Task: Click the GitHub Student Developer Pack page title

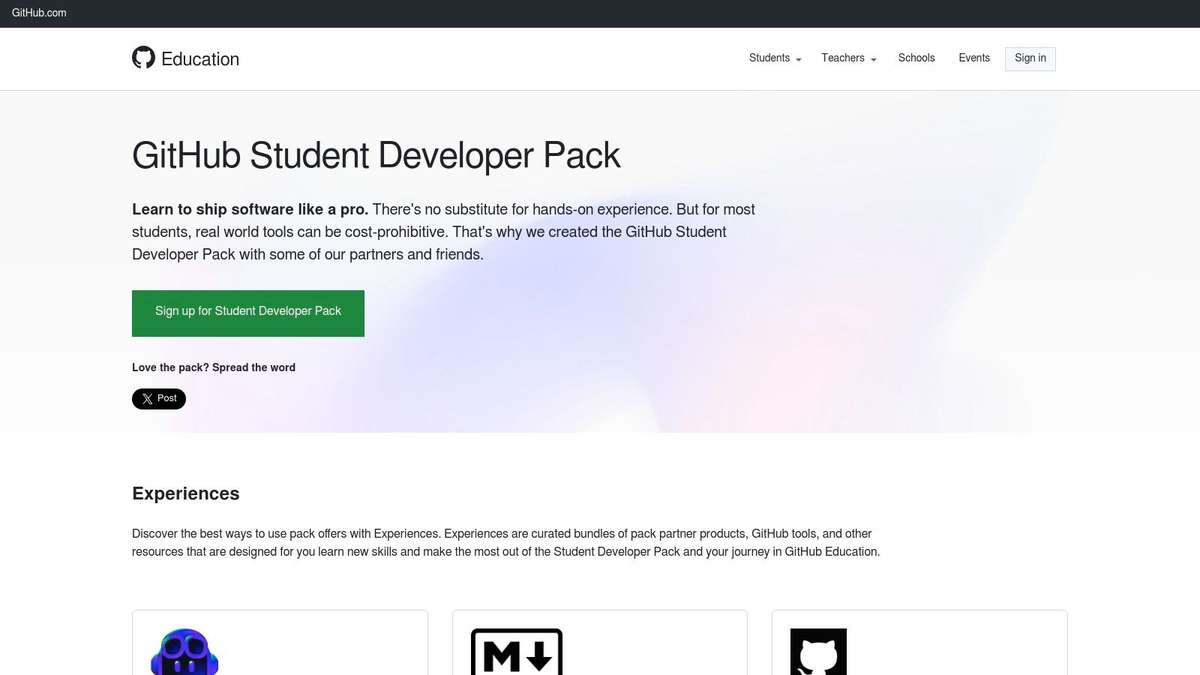Action: tap(376, 155)
